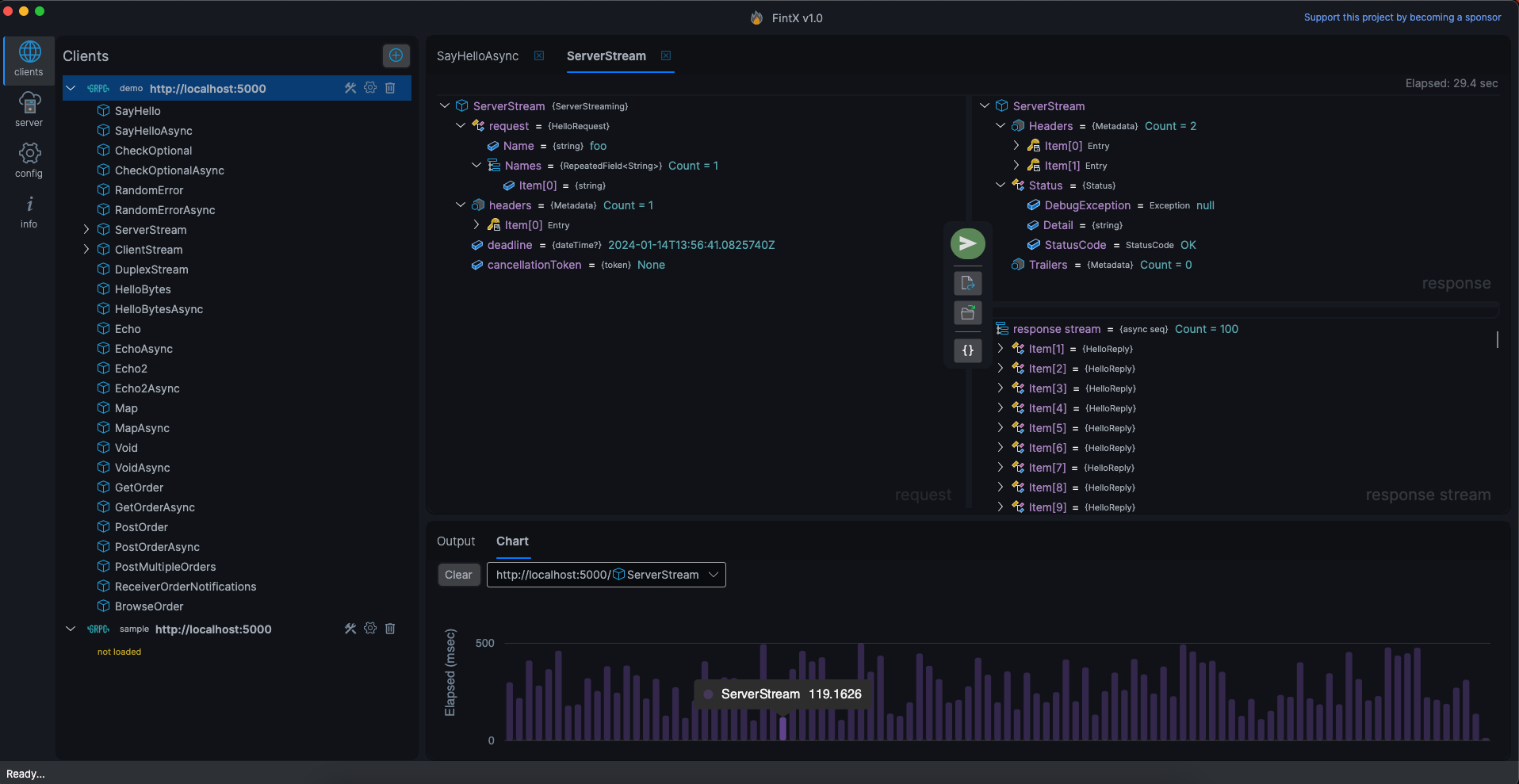This screenshot has height=784, width=1519.
Task: Open the server section in sidebar
Action: pyautogui.click(x=29, y=109)
